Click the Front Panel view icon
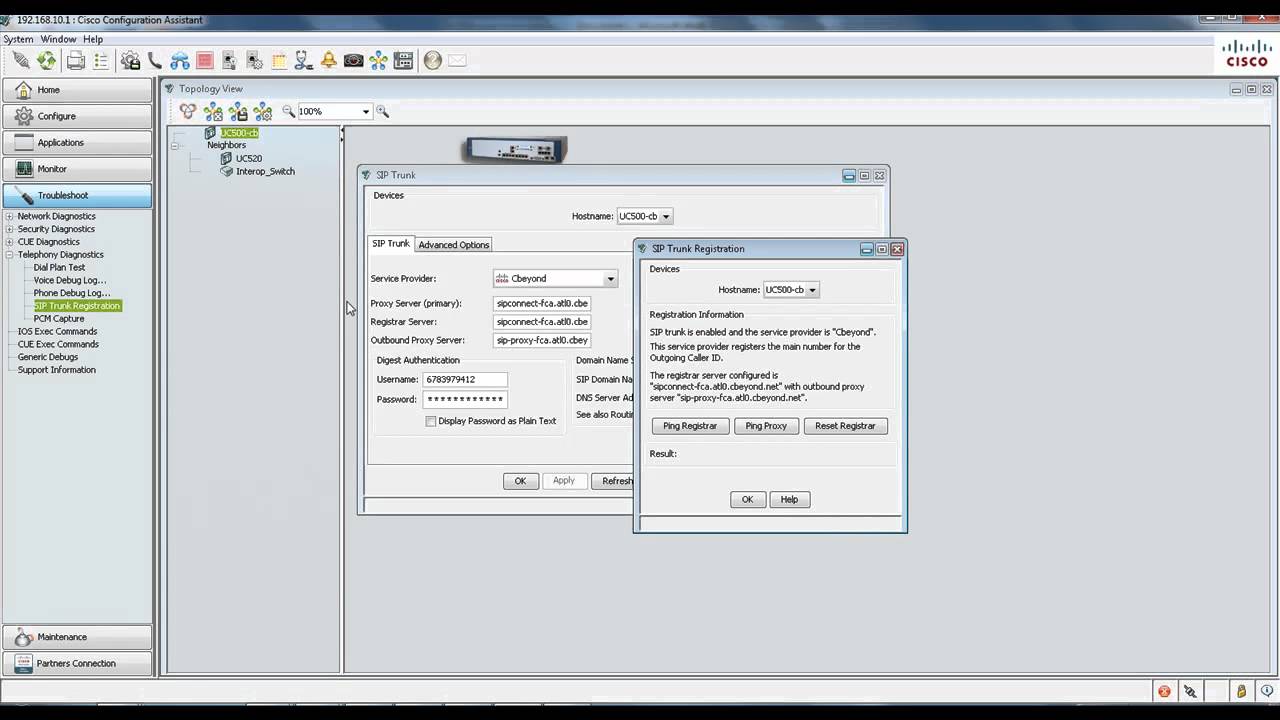The height and width of the screenshot is (720, 1280). point(403,61)
